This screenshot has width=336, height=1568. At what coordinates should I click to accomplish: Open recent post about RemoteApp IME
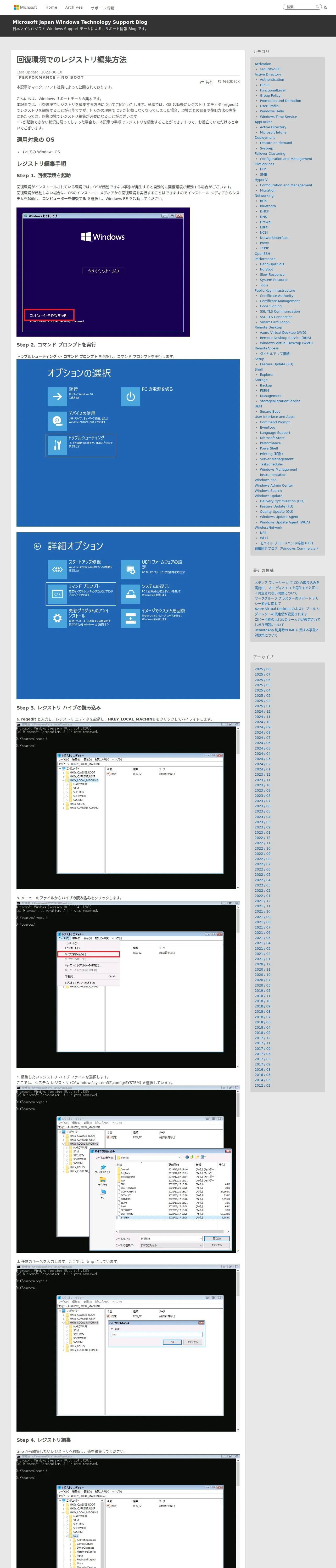287,632
